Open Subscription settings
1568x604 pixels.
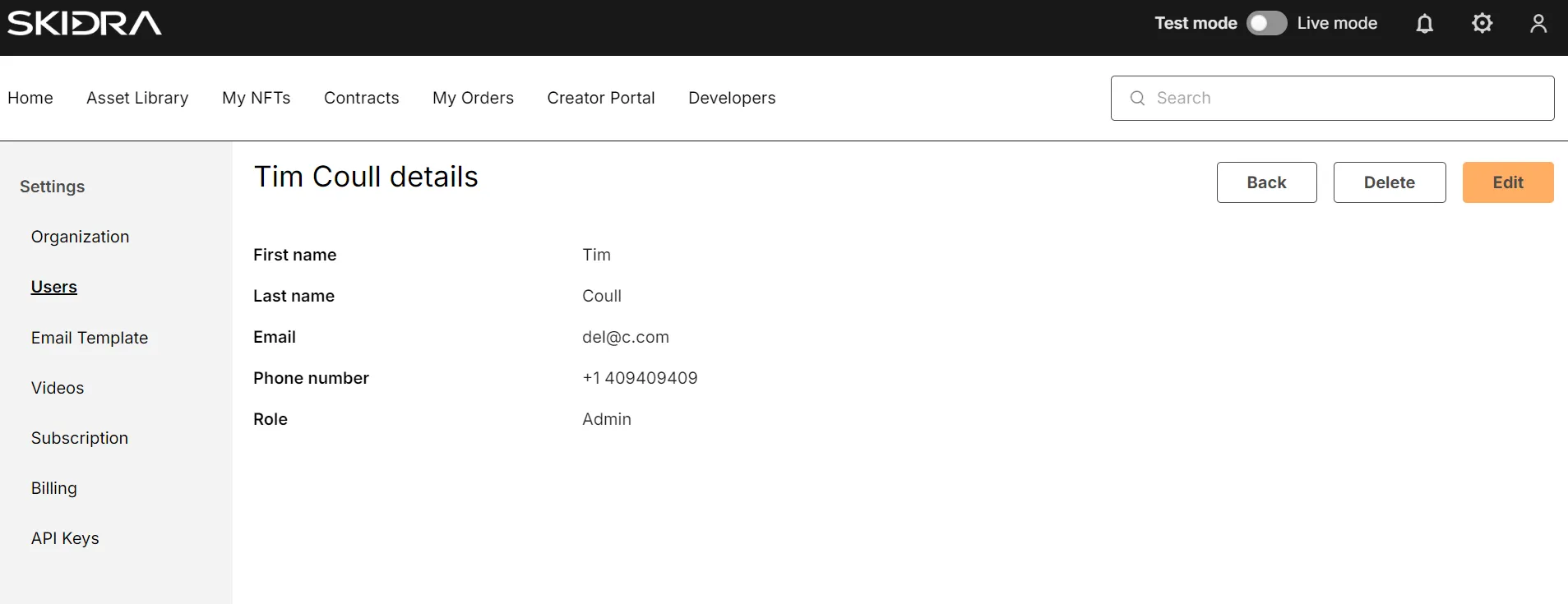(x=80, y=438)
